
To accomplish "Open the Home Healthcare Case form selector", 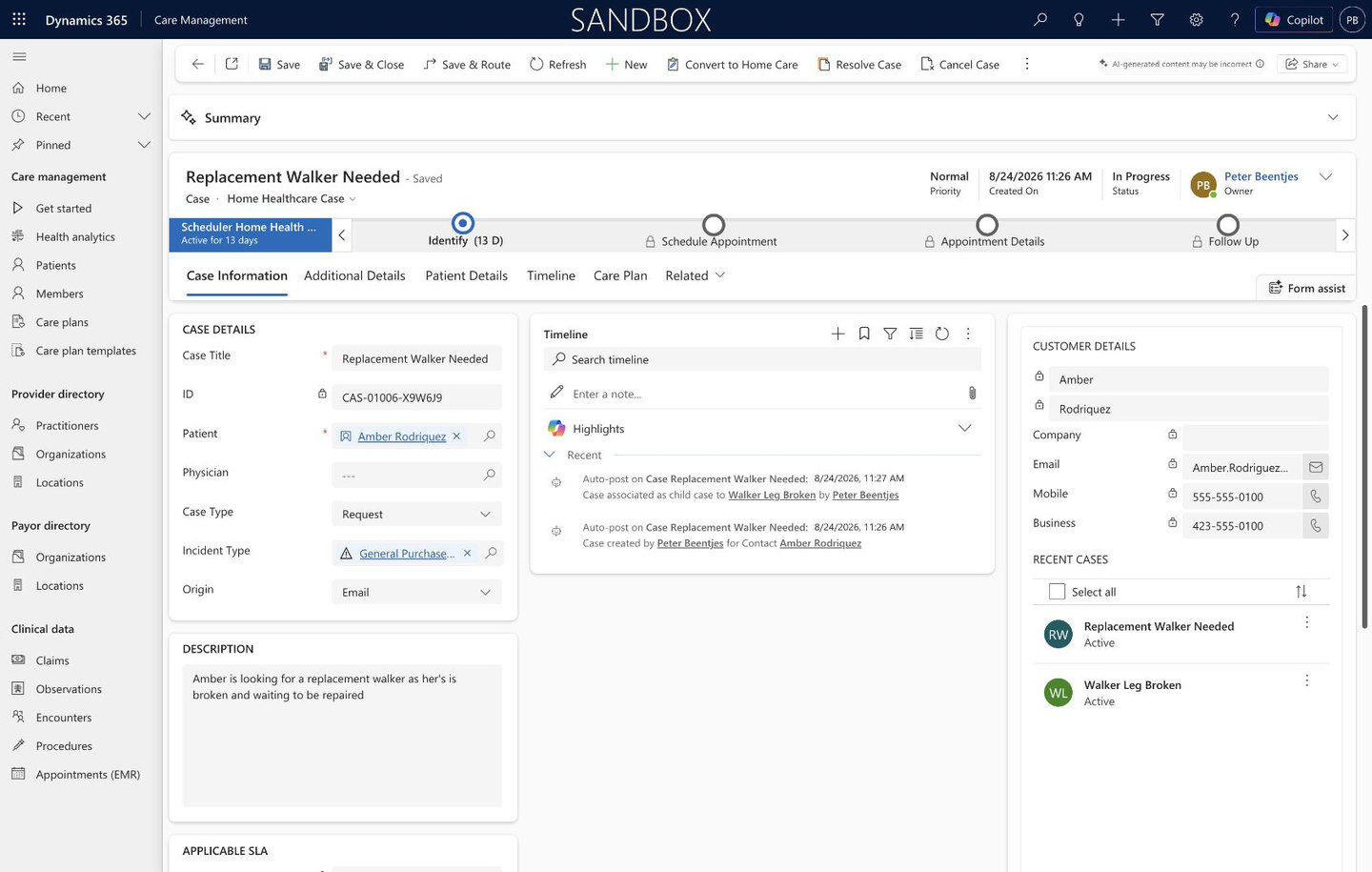I will (x=291, y=198).
